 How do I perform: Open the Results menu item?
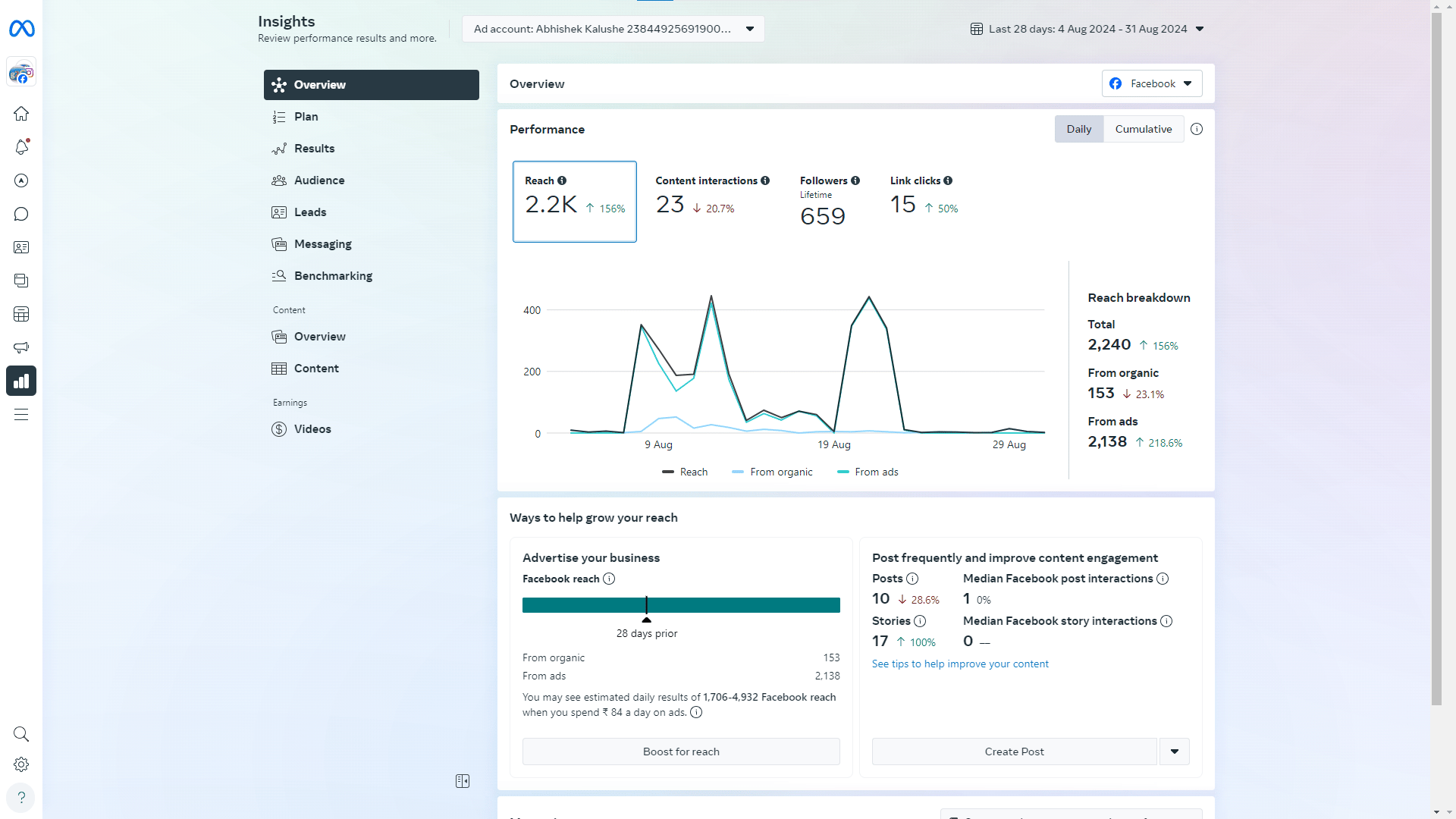[372, 149]
